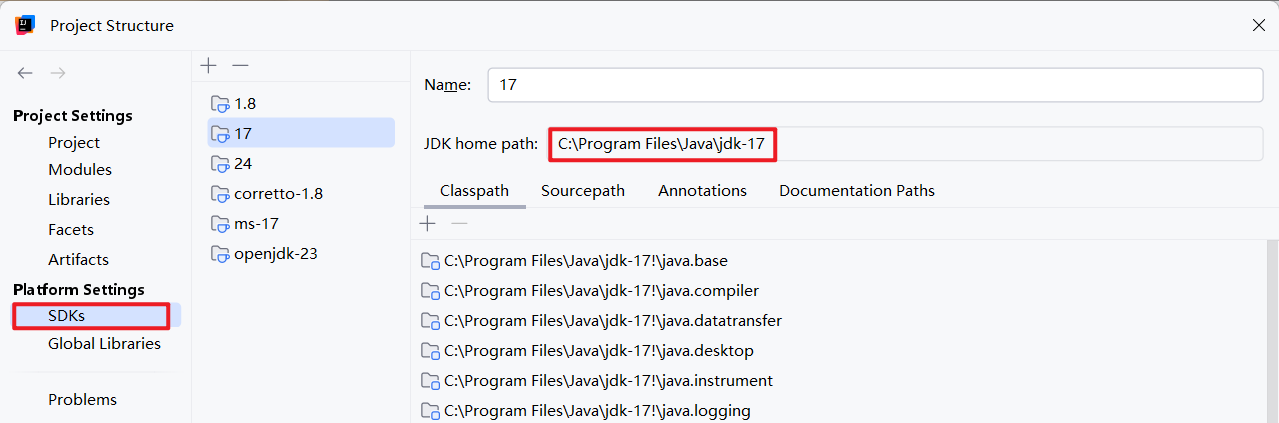1279x423 pixels.
Task: Click the java.instrument entry folder icon
Action: coord(430,381)
